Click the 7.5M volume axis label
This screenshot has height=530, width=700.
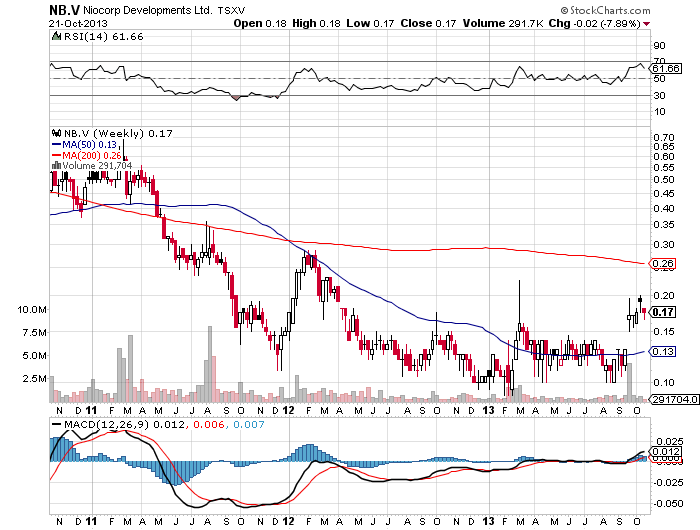click(x=34, y=333)
